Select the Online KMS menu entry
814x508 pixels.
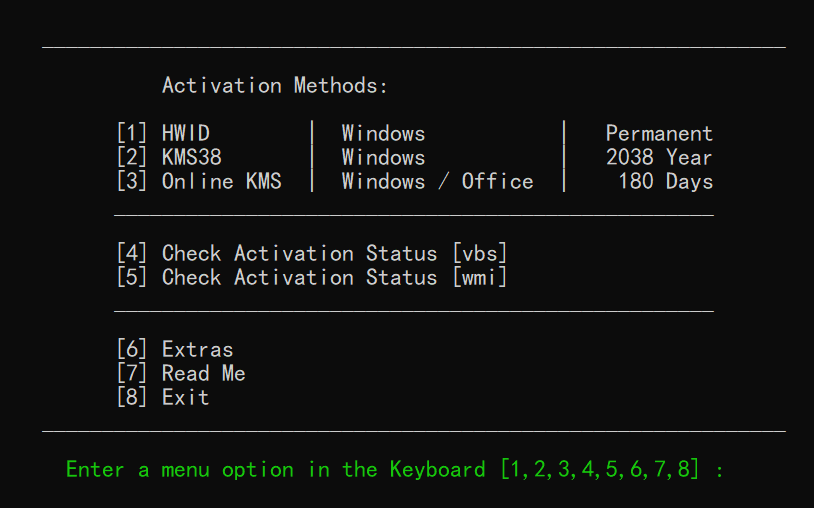point(199,182)
